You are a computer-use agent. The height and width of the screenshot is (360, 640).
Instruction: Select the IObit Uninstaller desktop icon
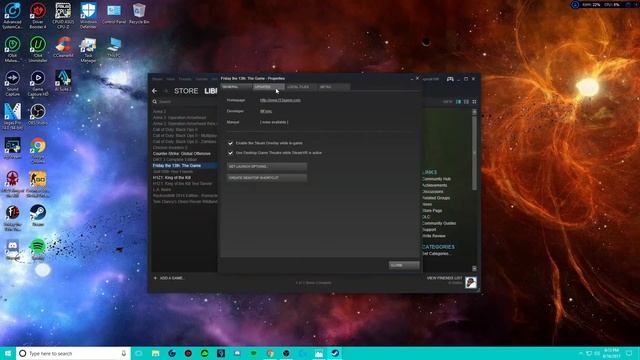point(38,49)
